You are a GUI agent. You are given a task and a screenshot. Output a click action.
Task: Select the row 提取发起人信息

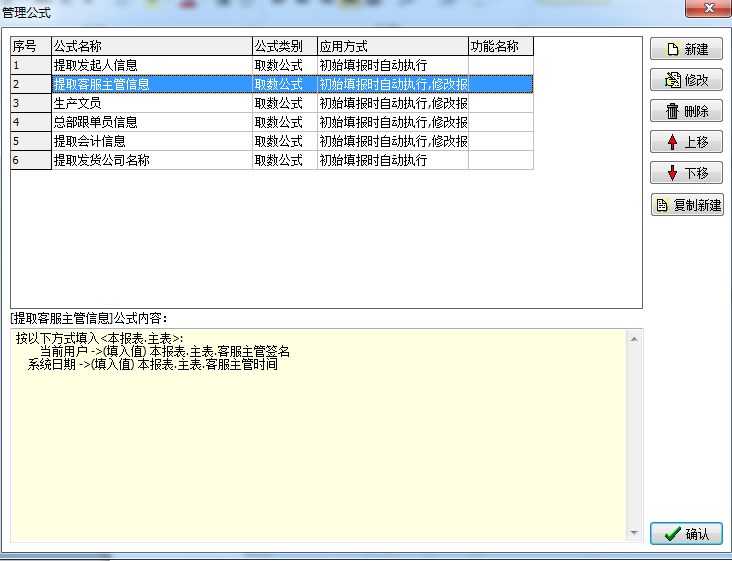272,65
